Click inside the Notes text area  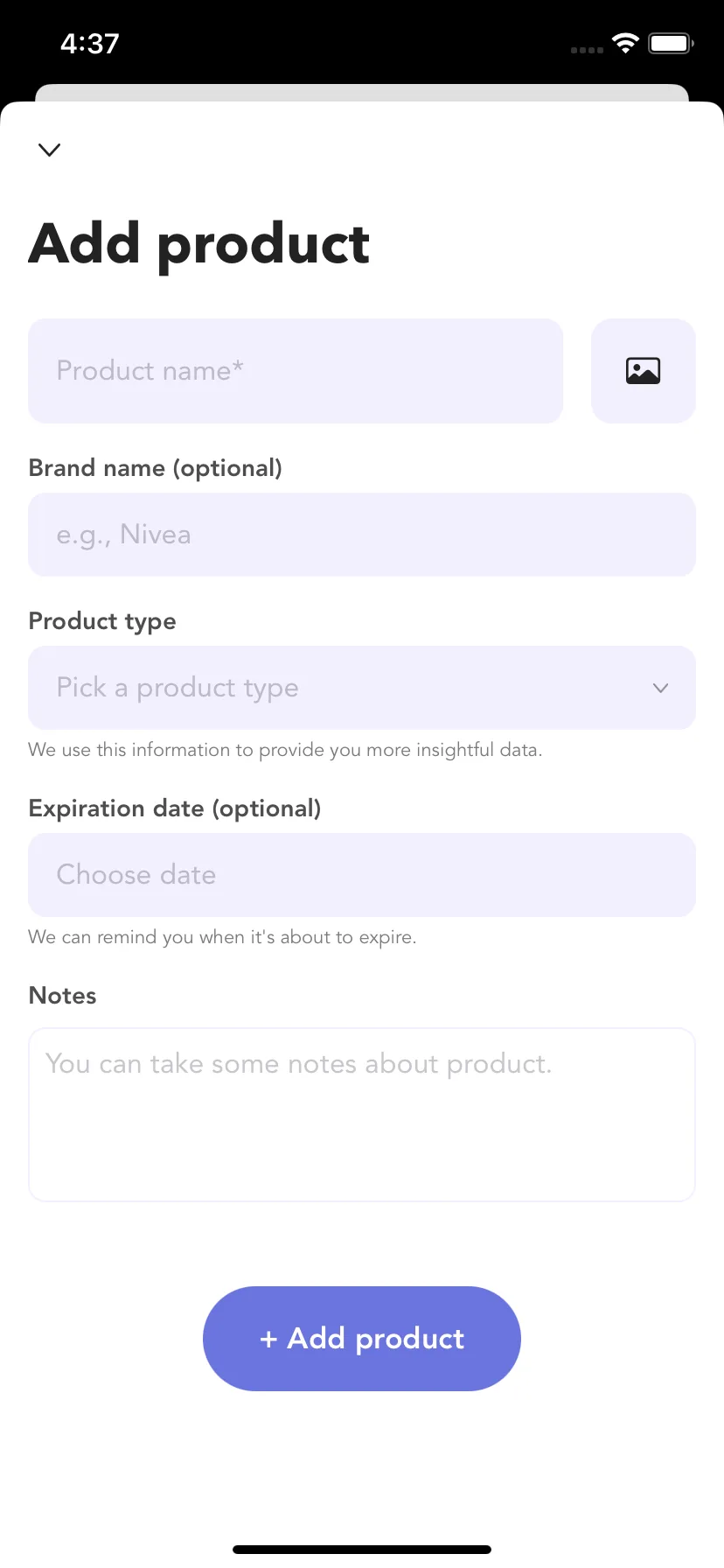[362, 1115]
